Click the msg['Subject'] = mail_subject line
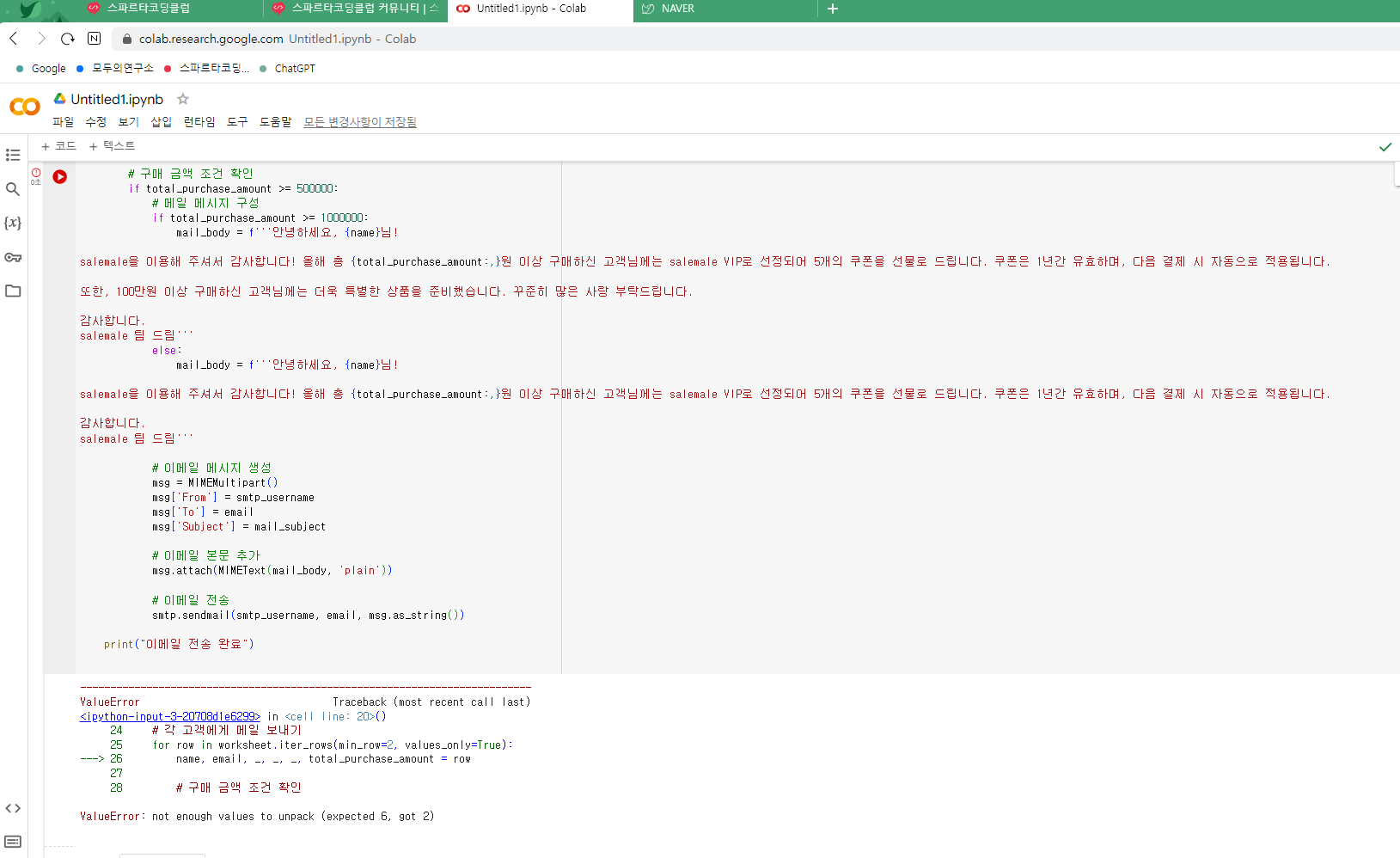Screen dimensions: 1400x858 239,527
